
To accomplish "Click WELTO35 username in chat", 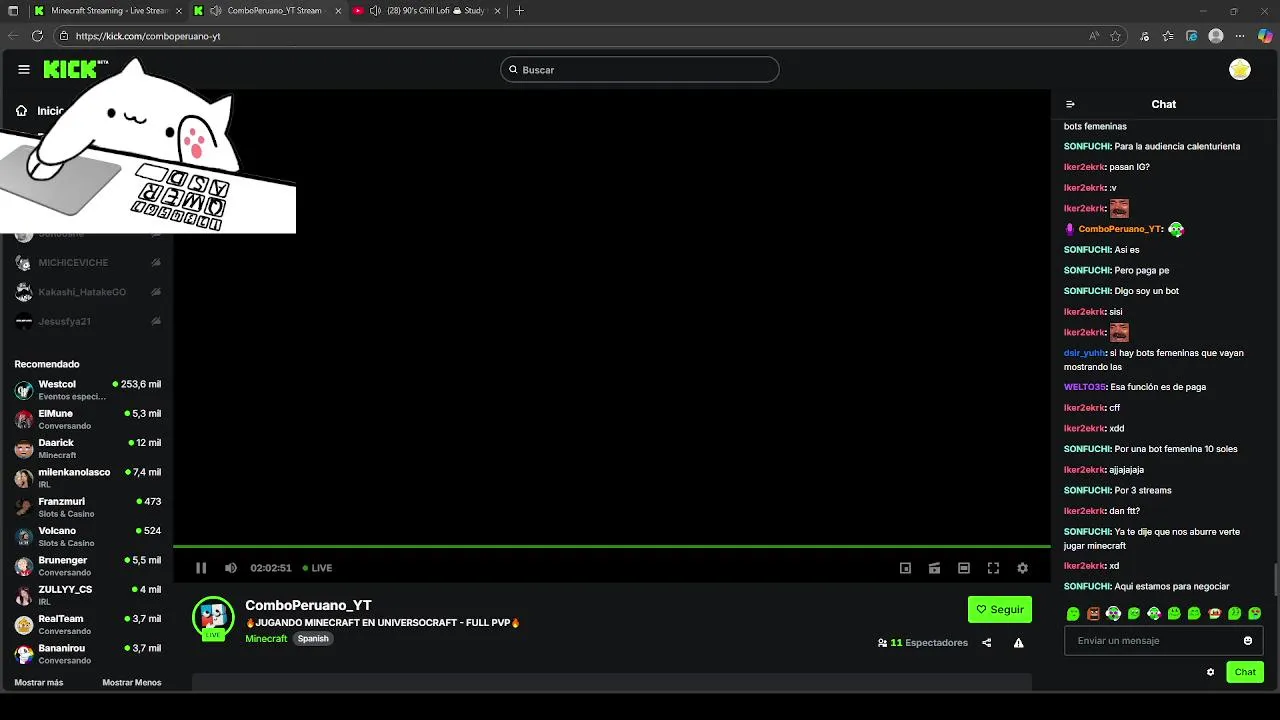I will point(1085,387).
